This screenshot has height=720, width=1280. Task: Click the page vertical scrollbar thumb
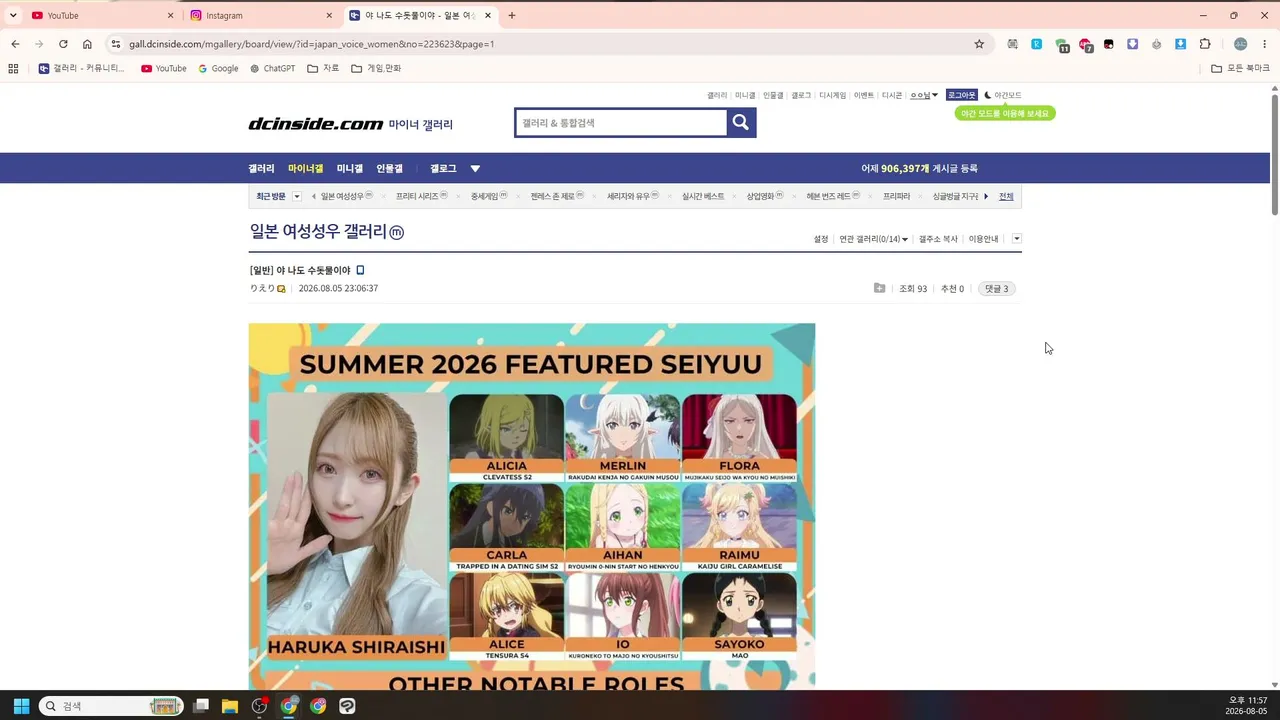[1275, 155]
